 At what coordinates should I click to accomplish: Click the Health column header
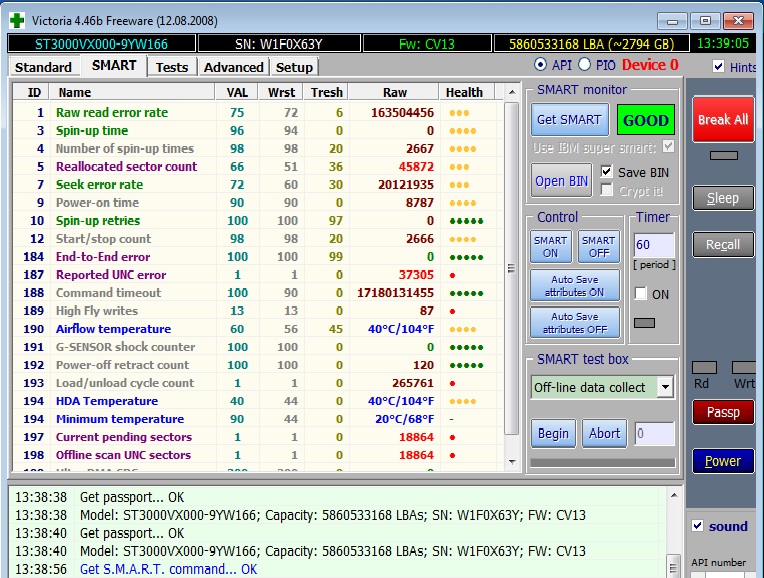pyautogui.click(x=467, y=92)
